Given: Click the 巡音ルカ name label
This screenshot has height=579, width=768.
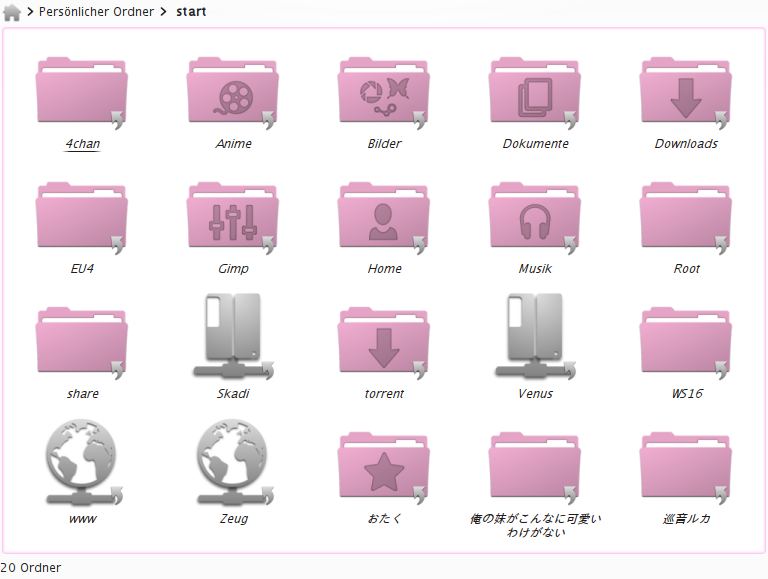Looking at the screenshot, I should (686, 518).
